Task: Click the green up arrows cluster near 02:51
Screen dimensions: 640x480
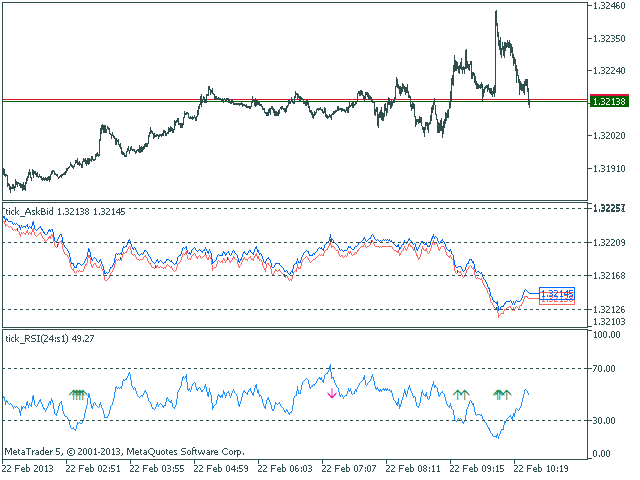Action: point(78,395)
